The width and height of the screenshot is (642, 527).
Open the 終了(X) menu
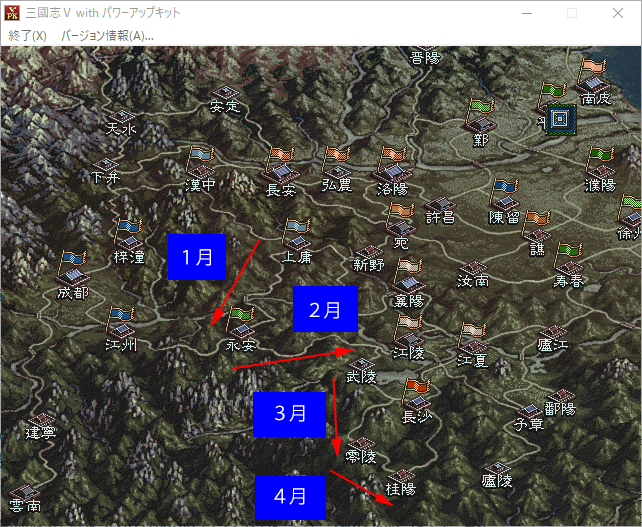27,35
